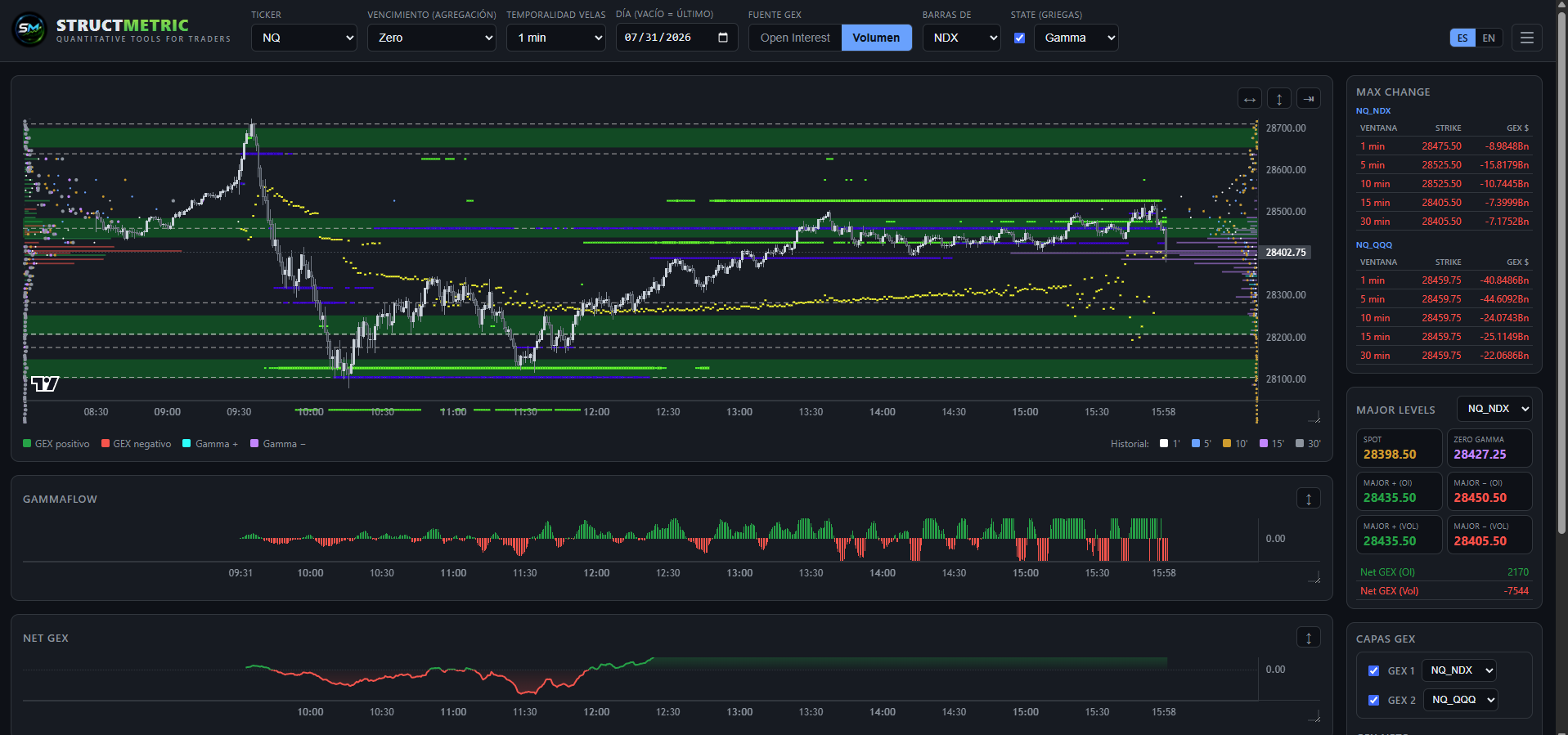1568x735 pixels.
Task: Open the GEX 1 source dropdown
Action: pos(1459,670)
